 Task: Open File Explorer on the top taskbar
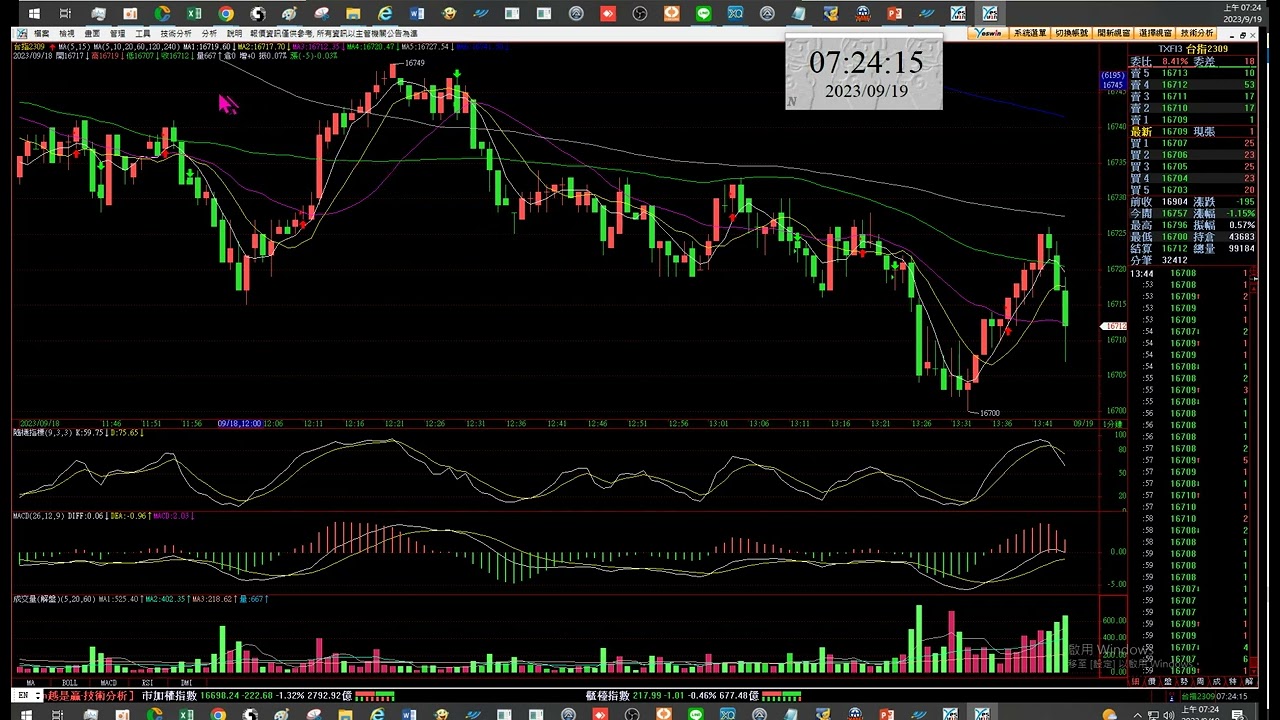pyautogui.click(x=353, y=13)
